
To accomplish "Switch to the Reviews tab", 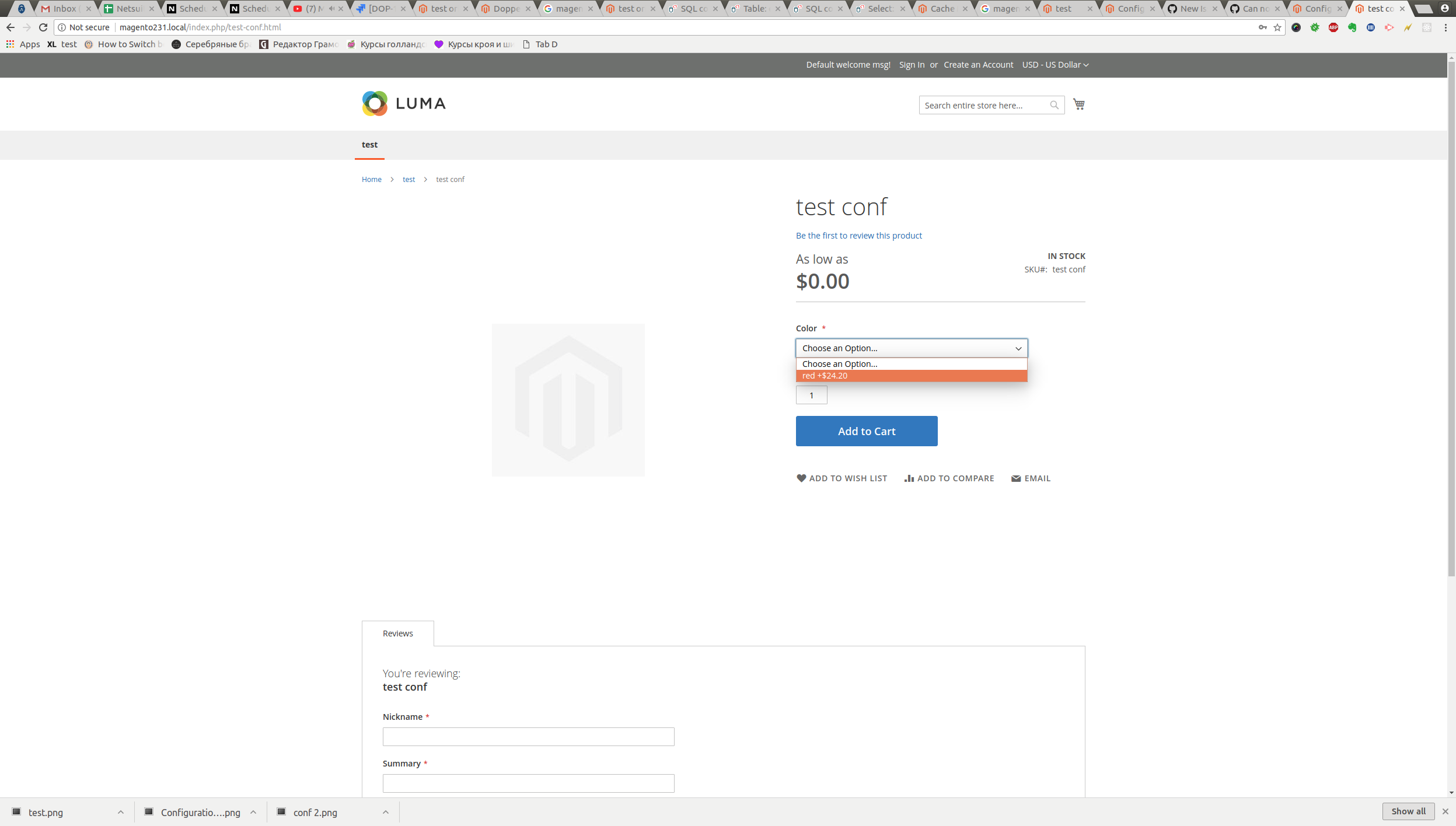I will 397,633.
